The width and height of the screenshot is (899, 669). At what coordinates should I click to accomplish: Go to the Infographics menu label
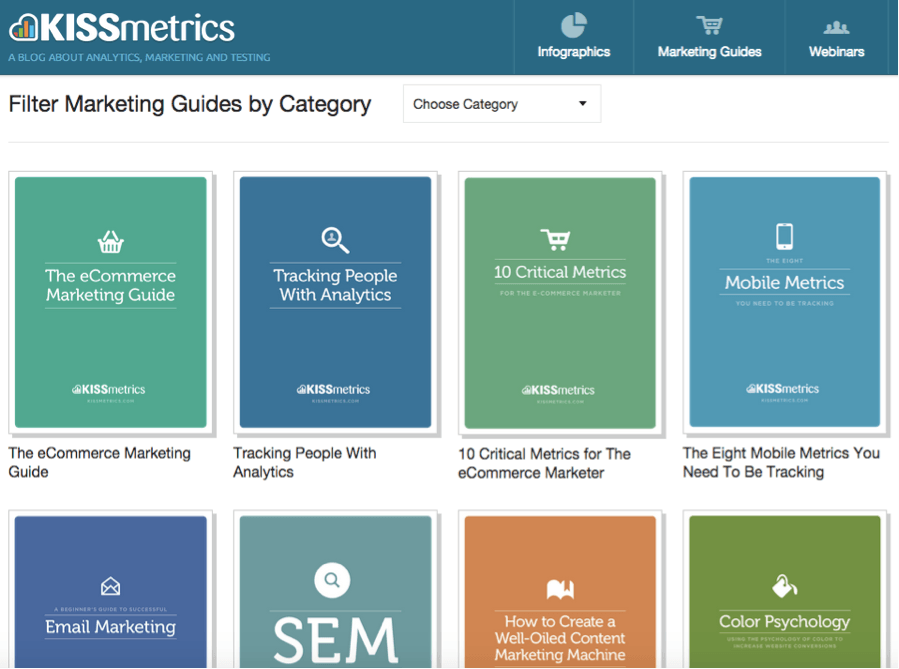(573, 52)
